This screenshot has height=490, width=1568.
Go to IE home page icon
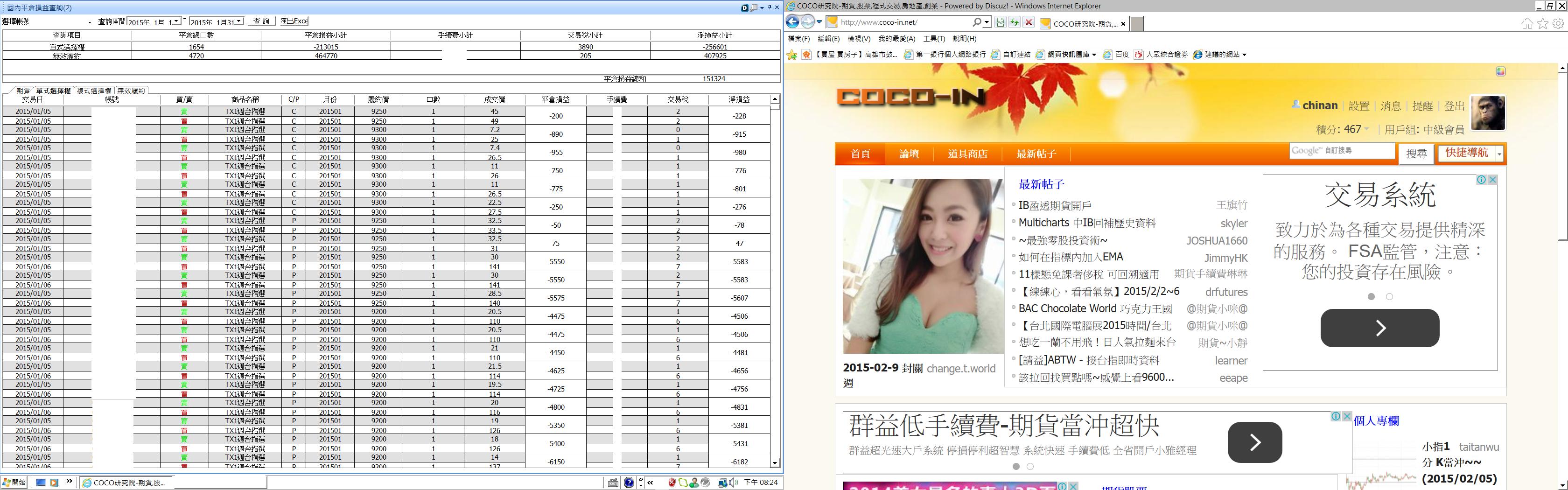coord(1527,24)
